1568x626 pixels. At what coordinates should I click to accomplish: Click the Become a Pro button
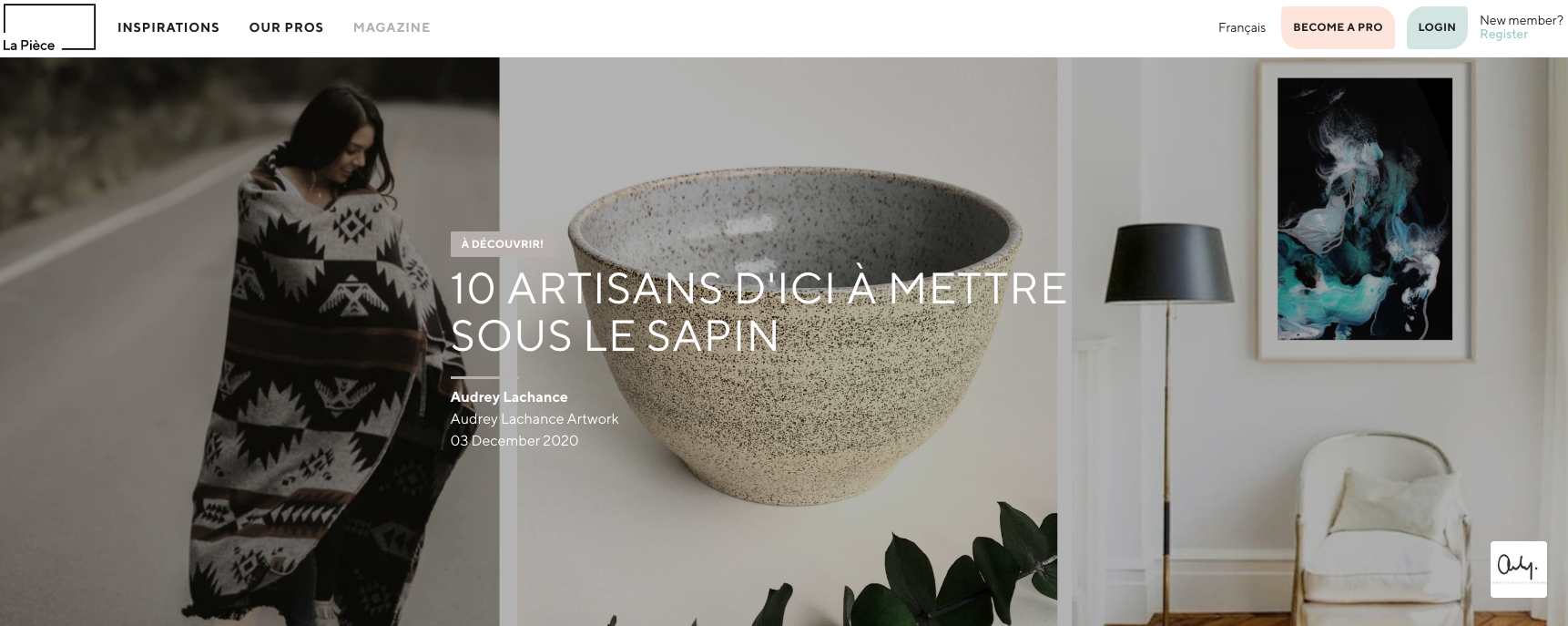(1338, 27)
